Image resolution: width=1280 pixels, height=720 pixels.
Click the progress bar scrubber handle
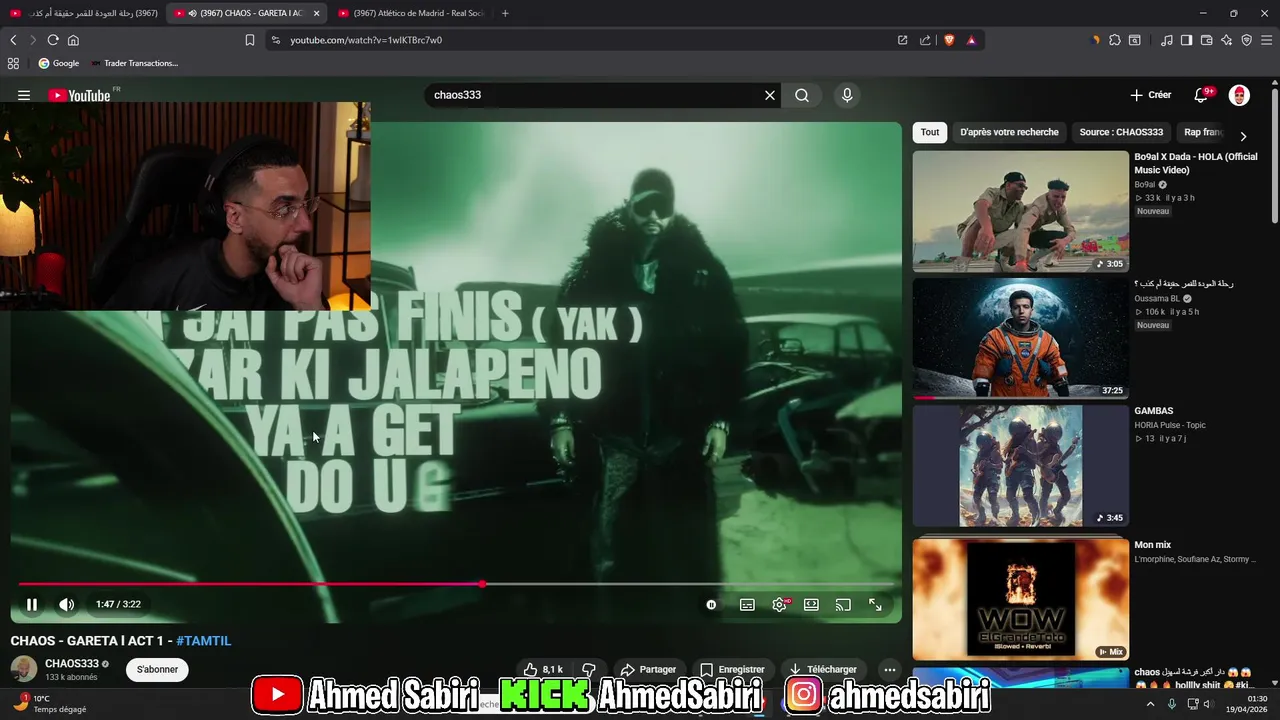point(482,584)
